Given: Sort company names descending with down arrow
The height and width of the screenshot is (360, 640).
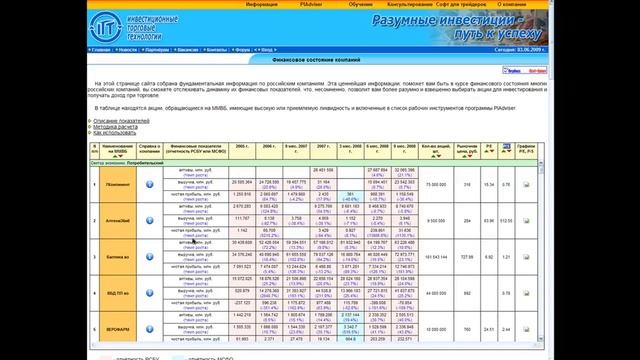Looking at the screenshot, I should click(x=120, y=156).
